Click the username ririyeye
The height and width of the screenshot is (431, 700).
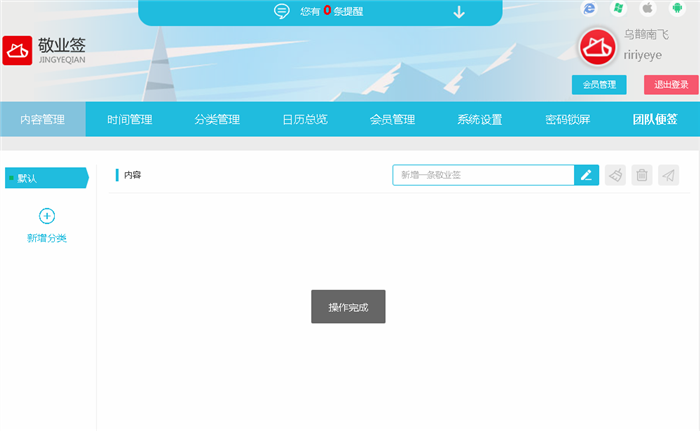[642, 55]
